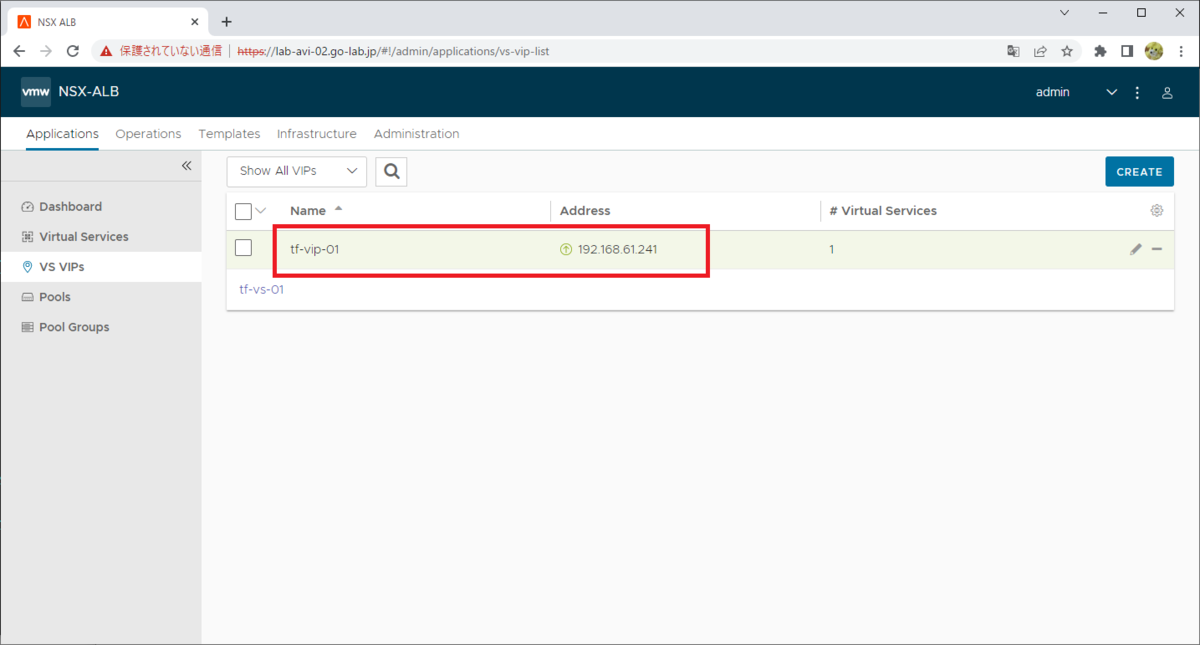1200x645 pixels.
Task: Collapse the left sidebar with the double chevron
Action: [186, 166]
